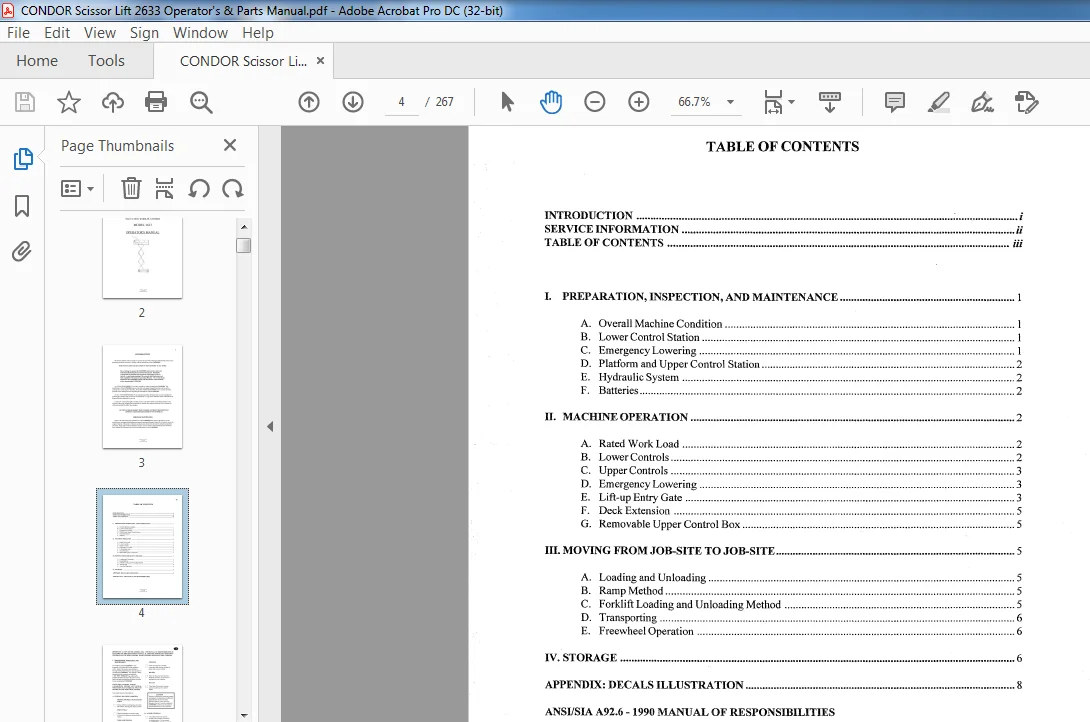Click the print pages icon in thumbnails panel
Image resolution: width=1090 pixels, height=722 pixels.
click(x=164, y=188)
